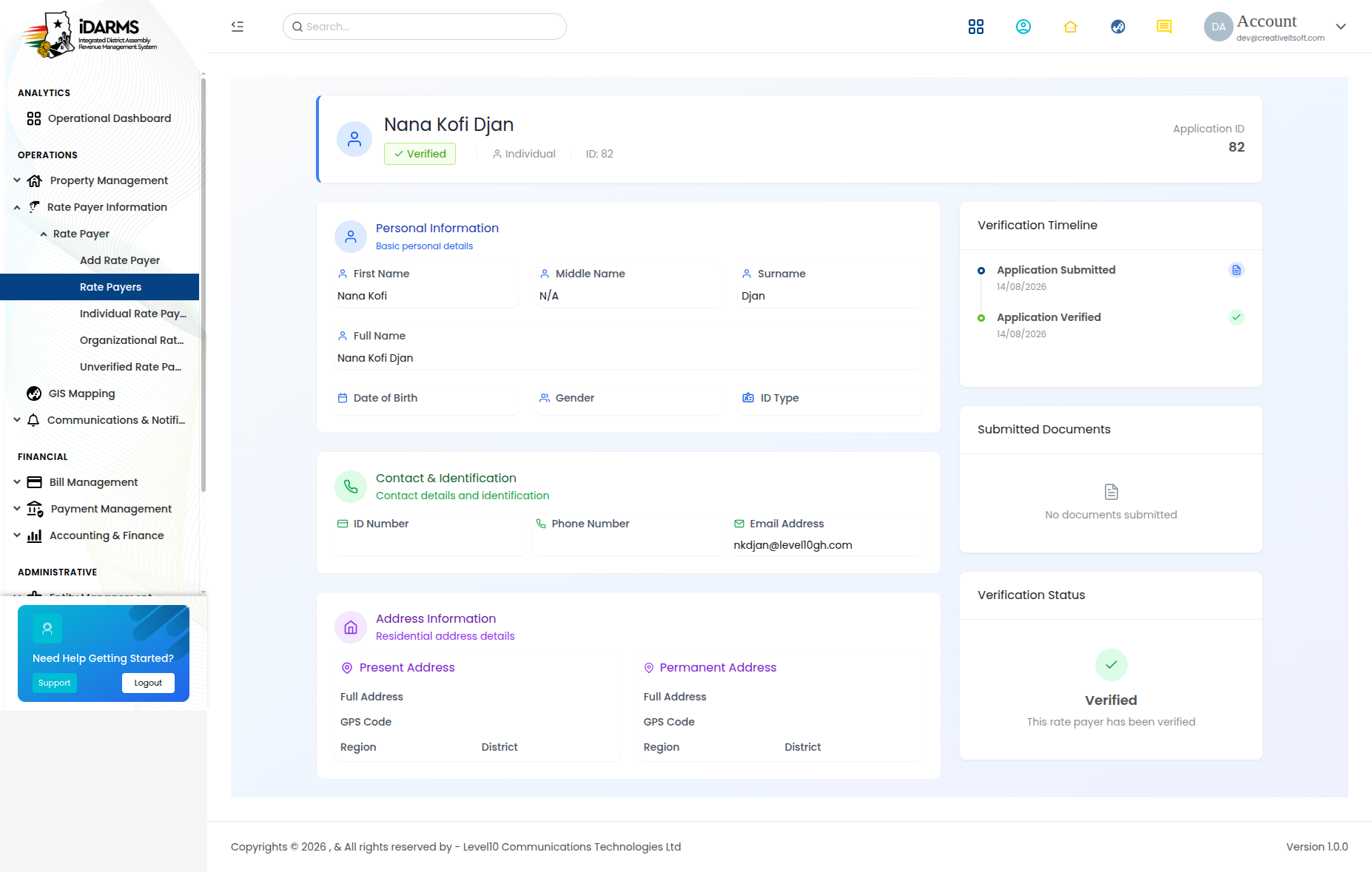The image size is (1372, 872).
Task: Open Unverified Rate Payers menu item
Action: coord(131,367)
